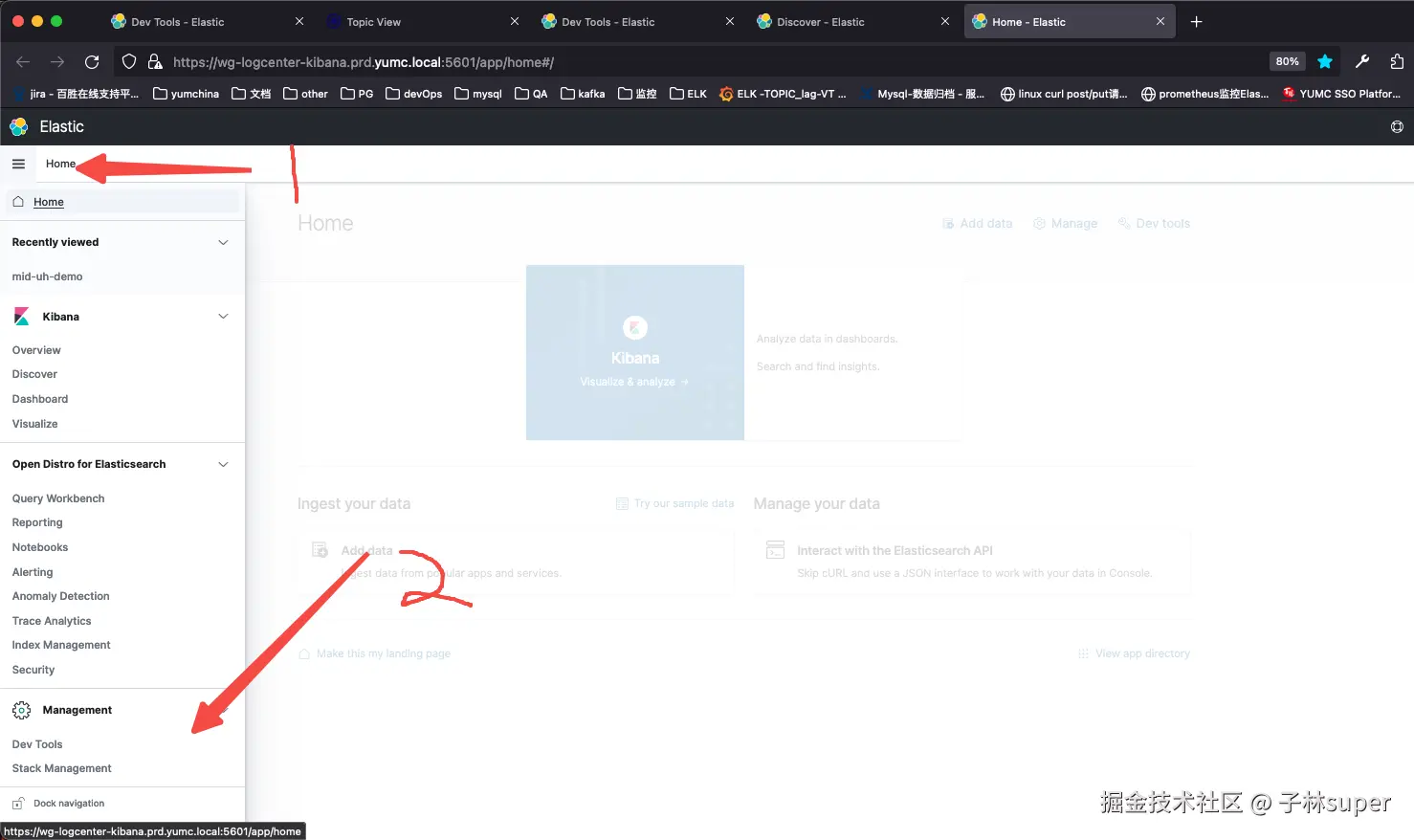Click the Dock navigation lock icon
The width and height of the screenshot is (1414, 840).
[18, 804]
